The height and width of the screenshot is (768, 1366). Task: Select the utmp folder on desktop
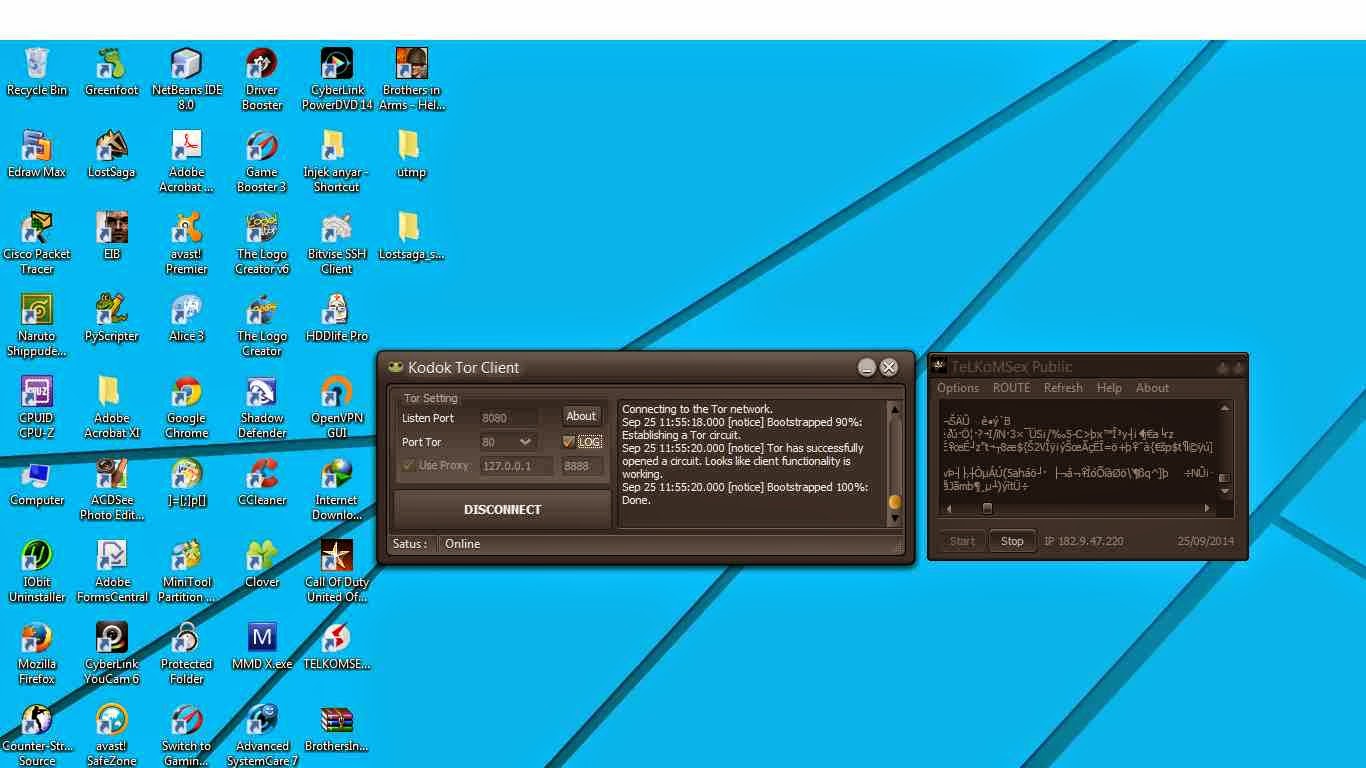pos(411,154)
